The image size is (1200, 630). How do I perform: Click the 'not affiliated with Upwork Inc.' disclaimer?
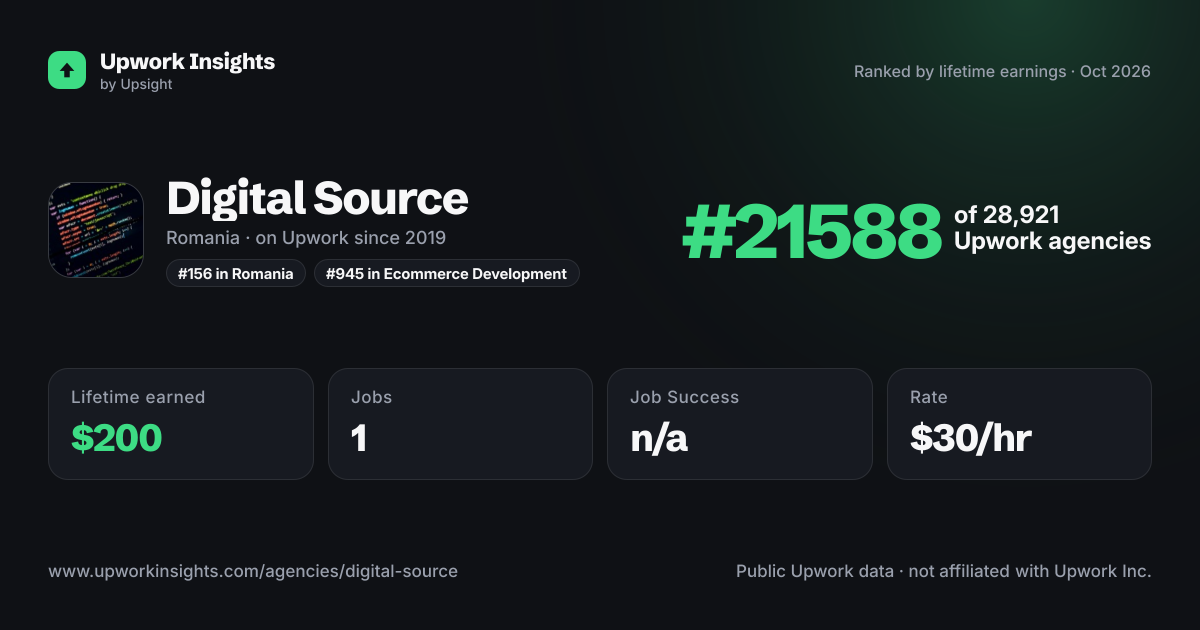click(1030, 572)
